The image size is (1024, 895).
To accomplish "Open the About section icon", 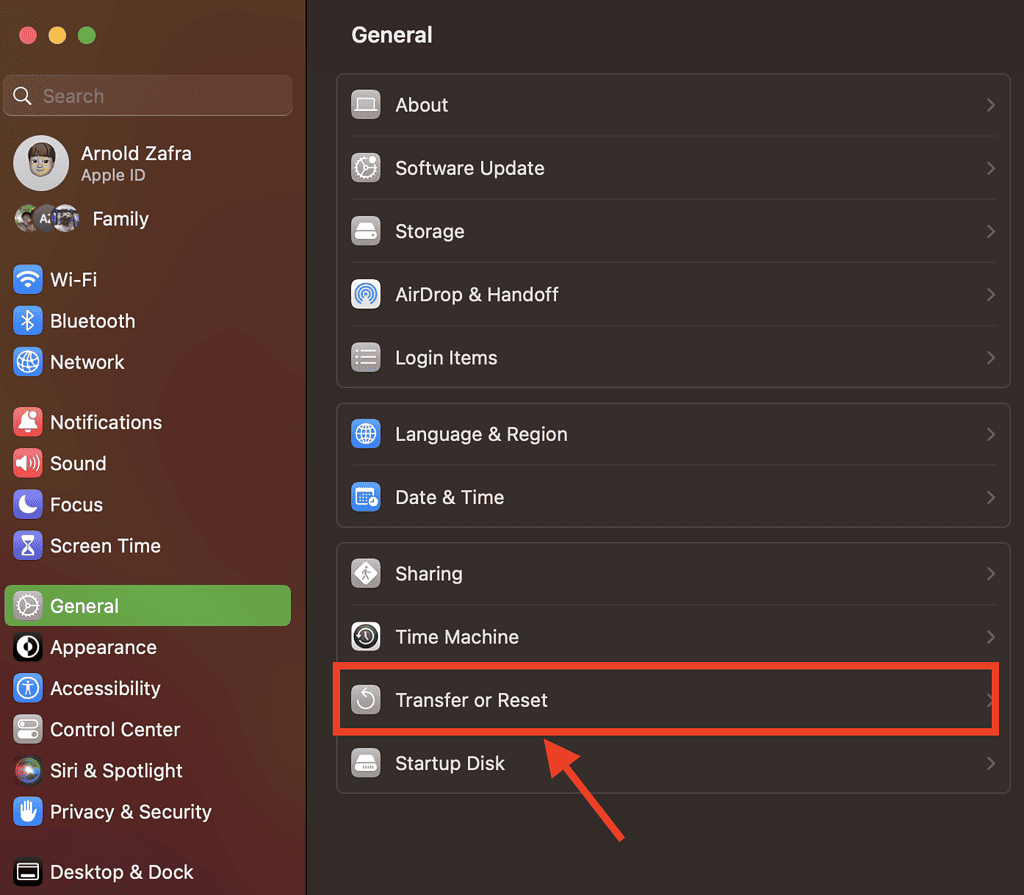I will point(365,104).
